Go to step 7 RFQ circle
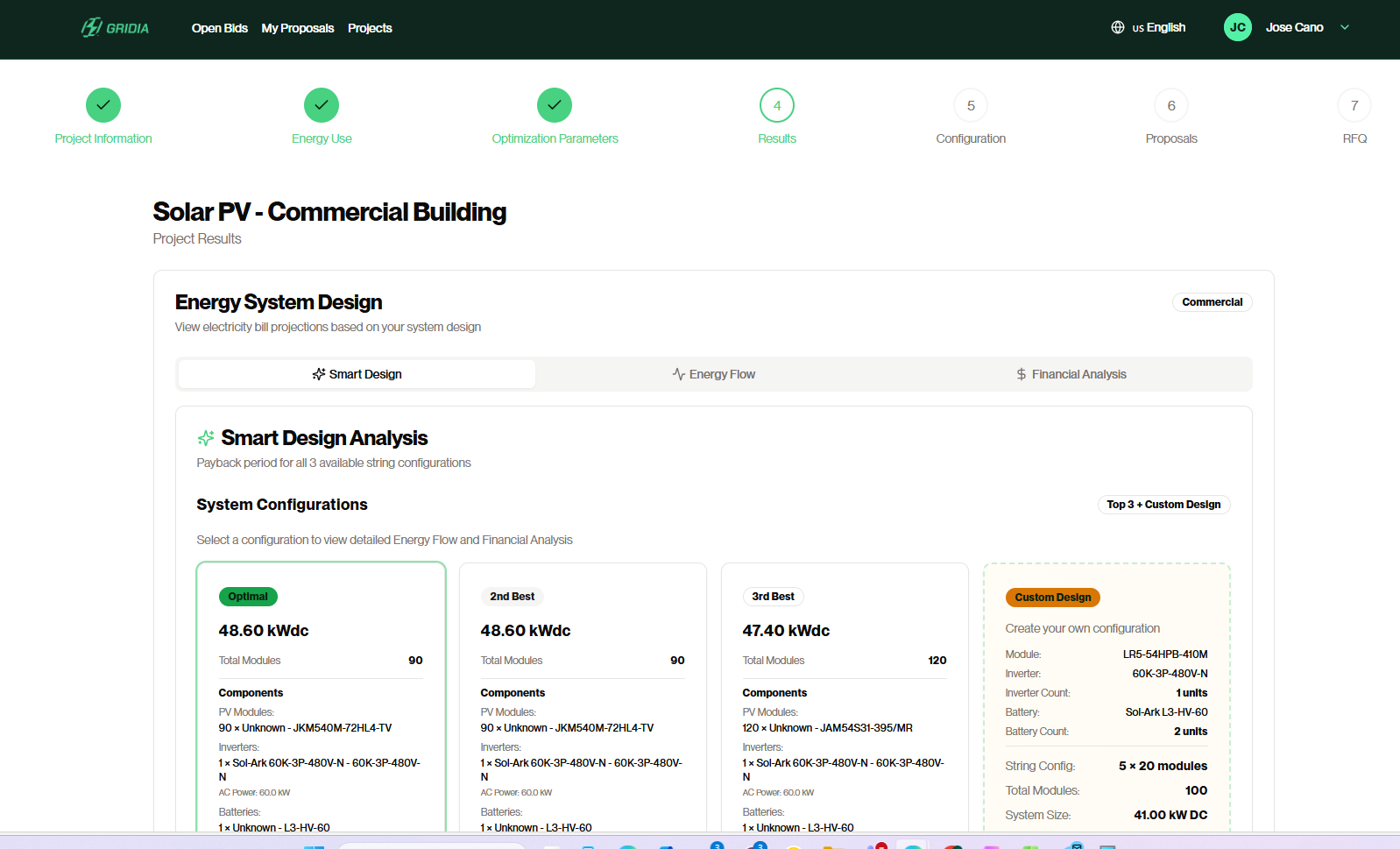 [x=1354, y=105]
